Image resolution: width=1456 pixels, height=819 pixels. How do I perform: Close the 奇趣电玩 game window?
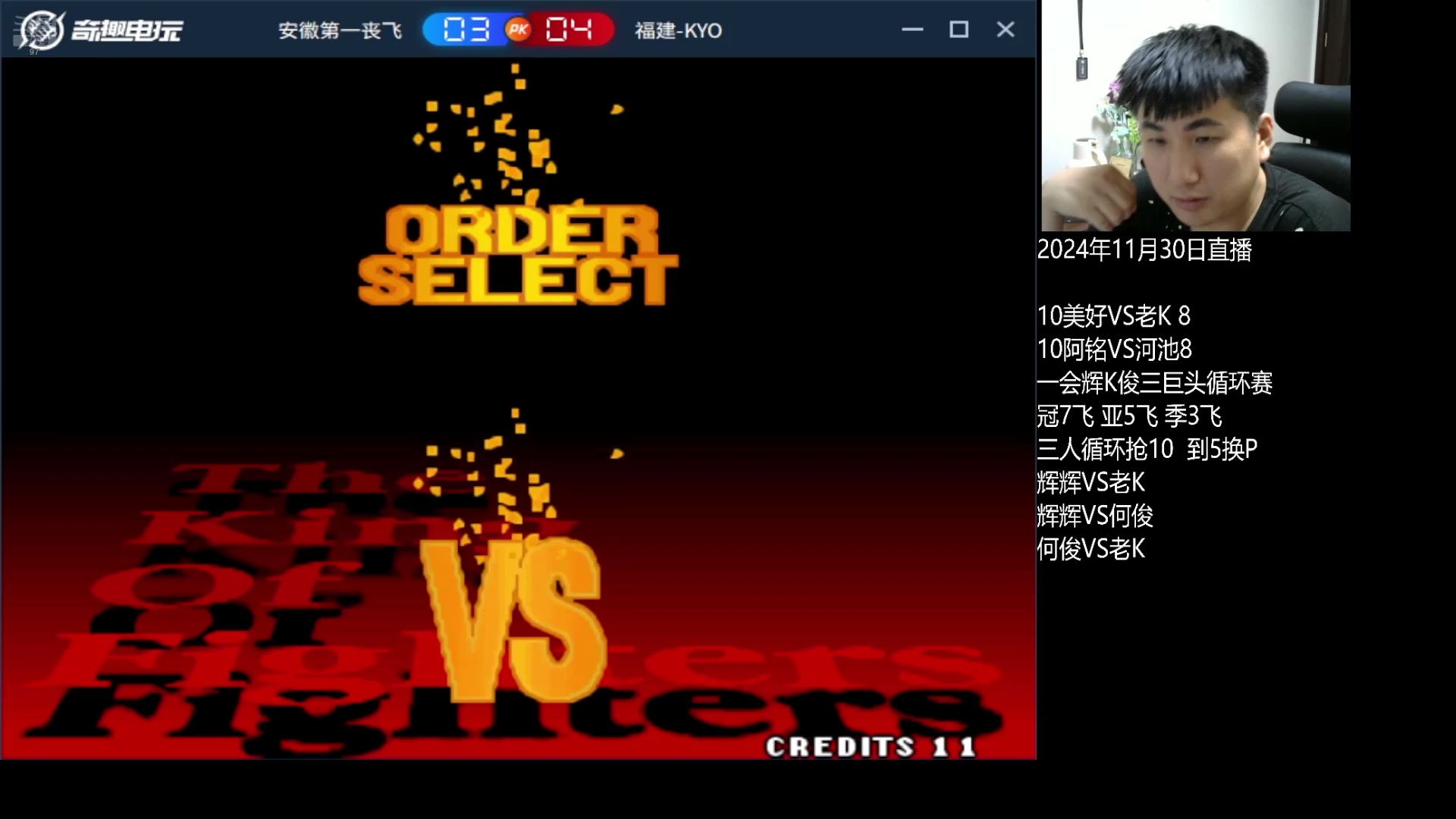point(1006,30)
